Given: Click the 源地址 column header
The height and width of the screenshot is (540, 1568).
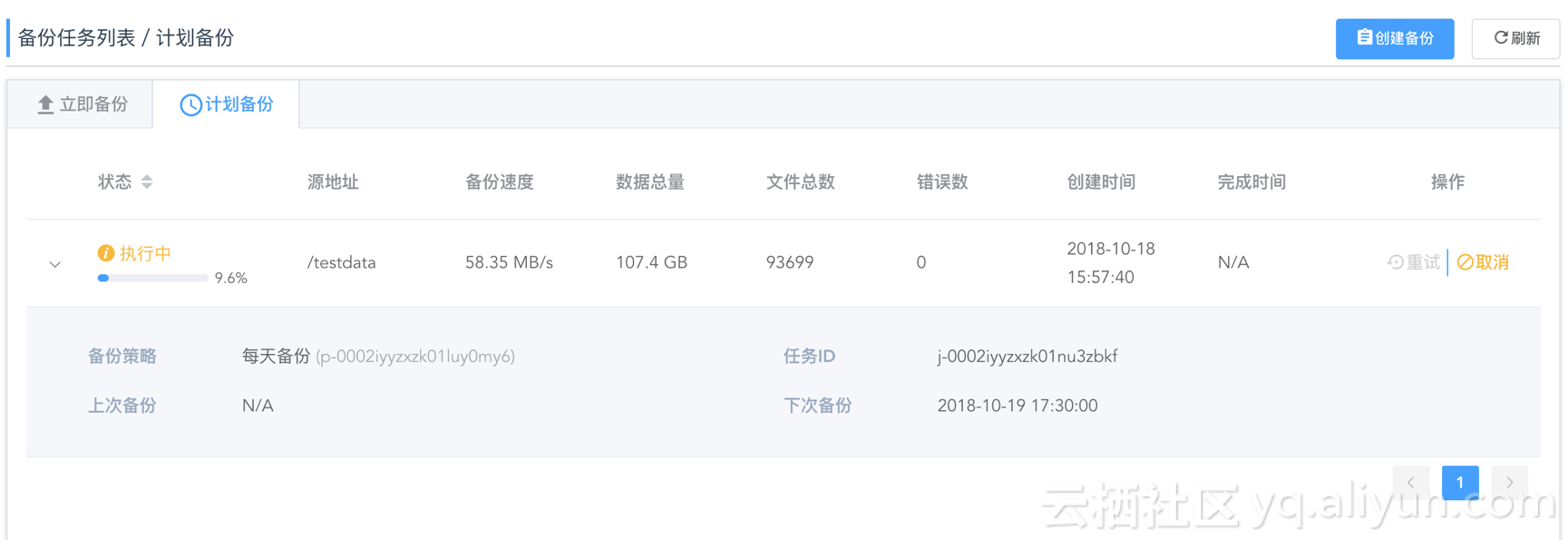Looking at the screenshot, I should (x=333, y=182).
